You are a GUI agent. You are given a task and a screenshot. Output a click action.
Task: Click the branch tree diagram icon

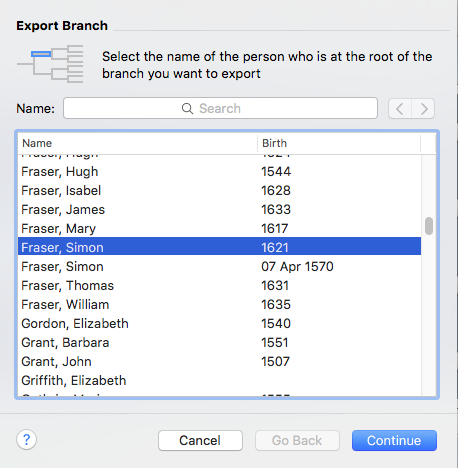pyautogui.click(x=50, y=63)
